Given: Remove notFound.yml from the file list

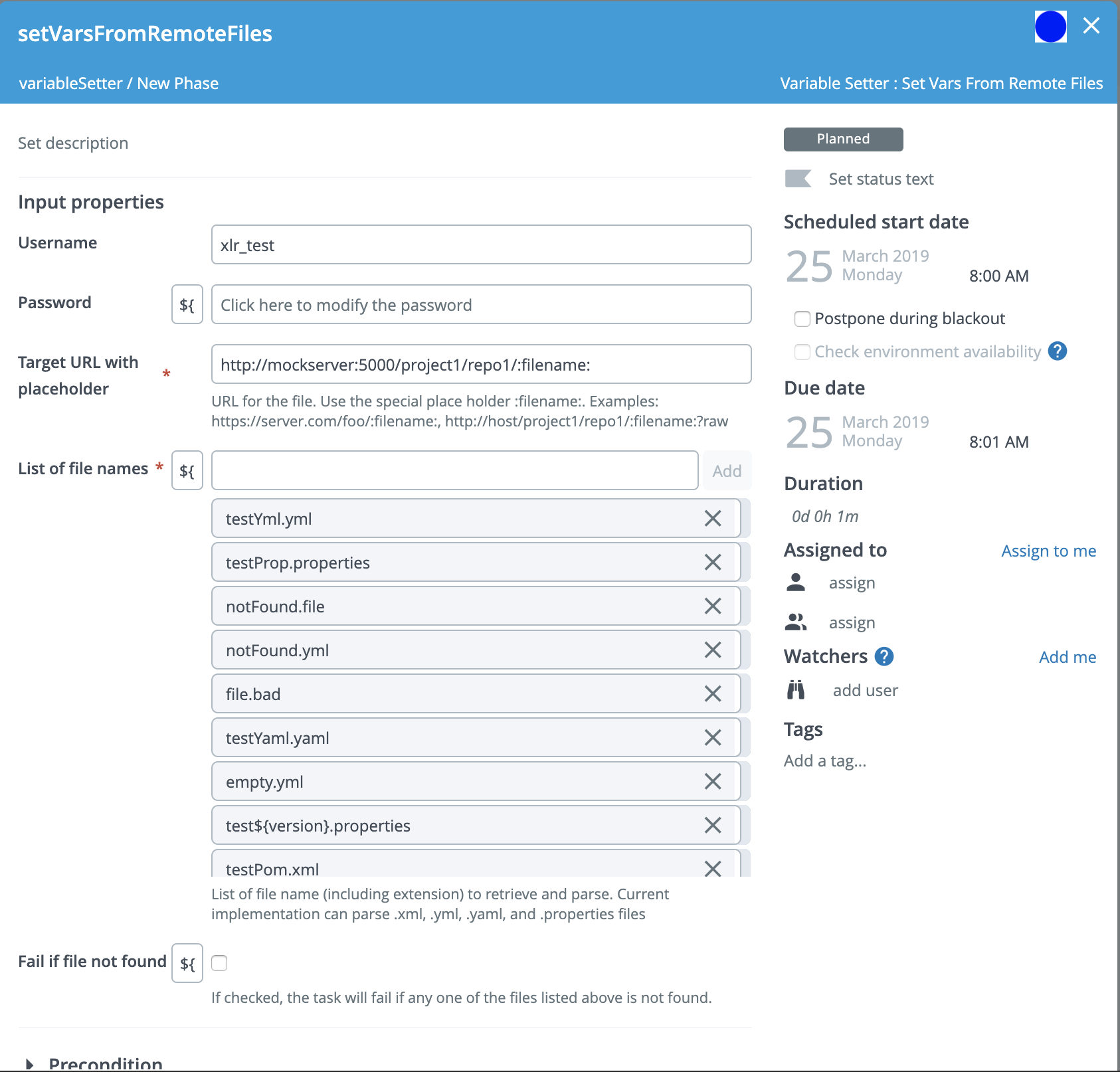Looking at the screenshot, I should [x=713, y=650].
